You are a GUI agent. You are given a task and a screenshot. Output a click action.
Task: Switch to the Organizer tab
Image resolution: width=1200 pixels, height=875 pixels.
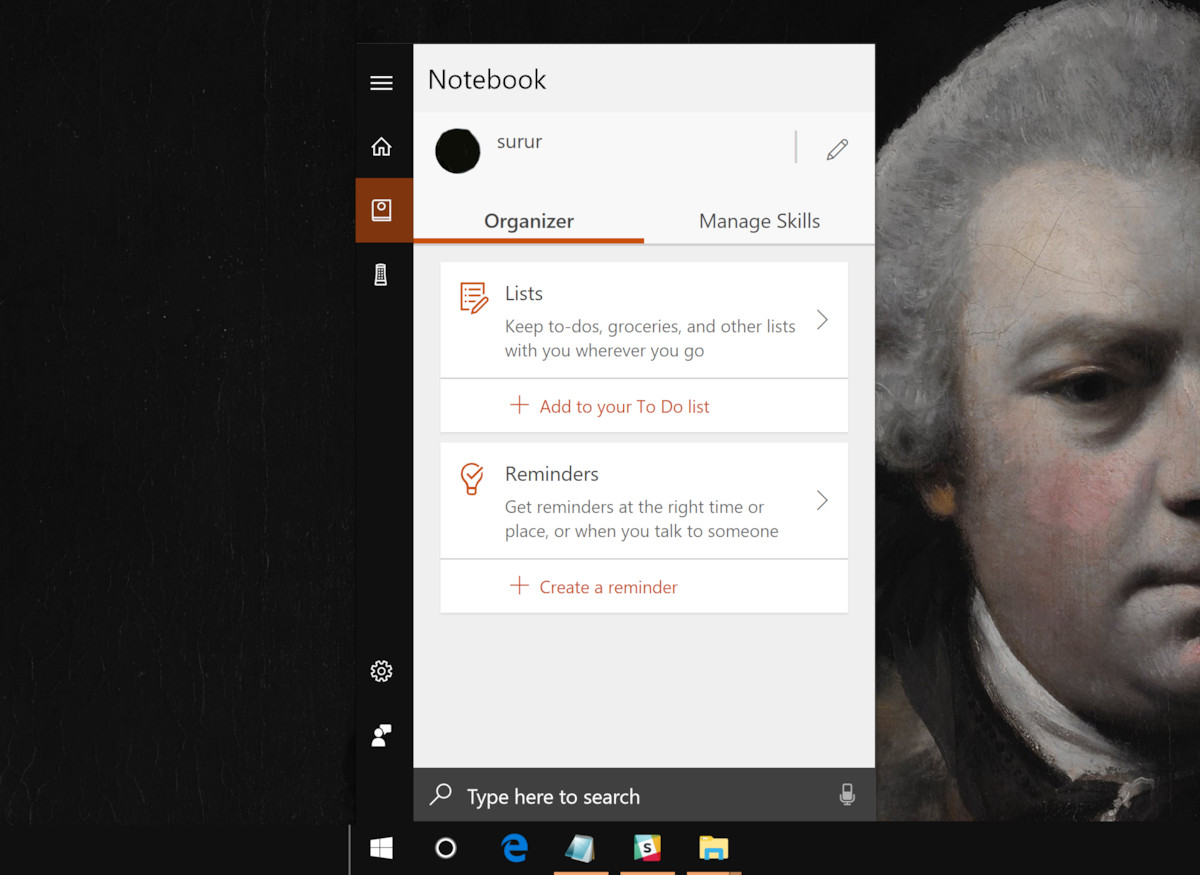pyautogui.click(x=529, y=221)
